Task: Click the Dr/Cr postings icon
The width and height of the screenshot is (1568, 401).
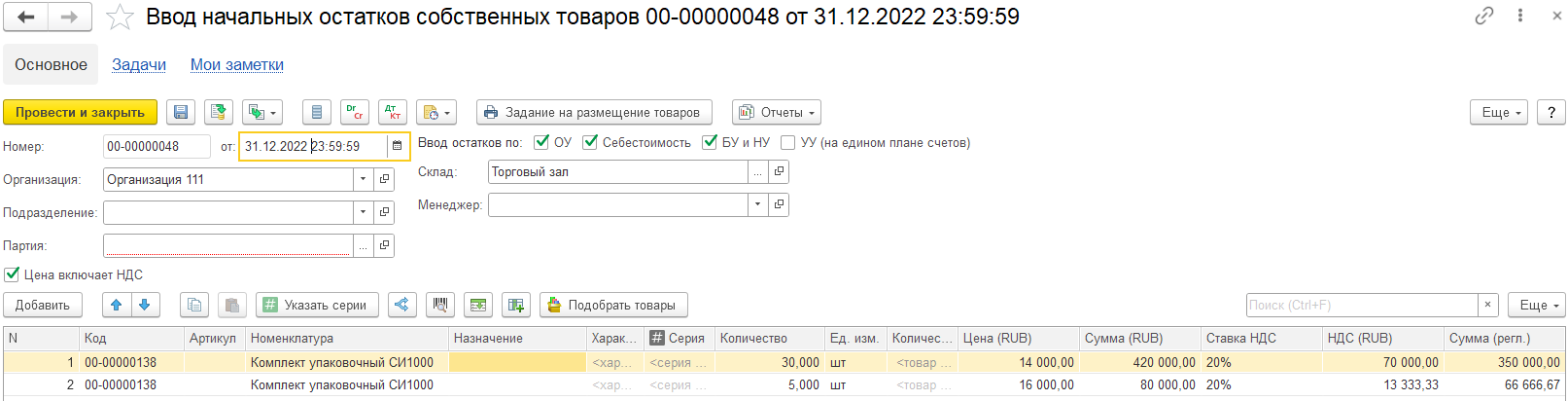Action: click(x=355, y=113)
